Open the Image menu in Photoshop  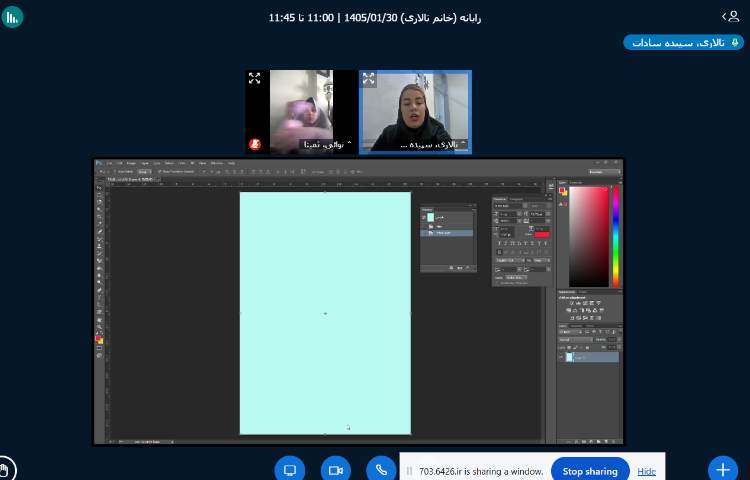(132, 163)
